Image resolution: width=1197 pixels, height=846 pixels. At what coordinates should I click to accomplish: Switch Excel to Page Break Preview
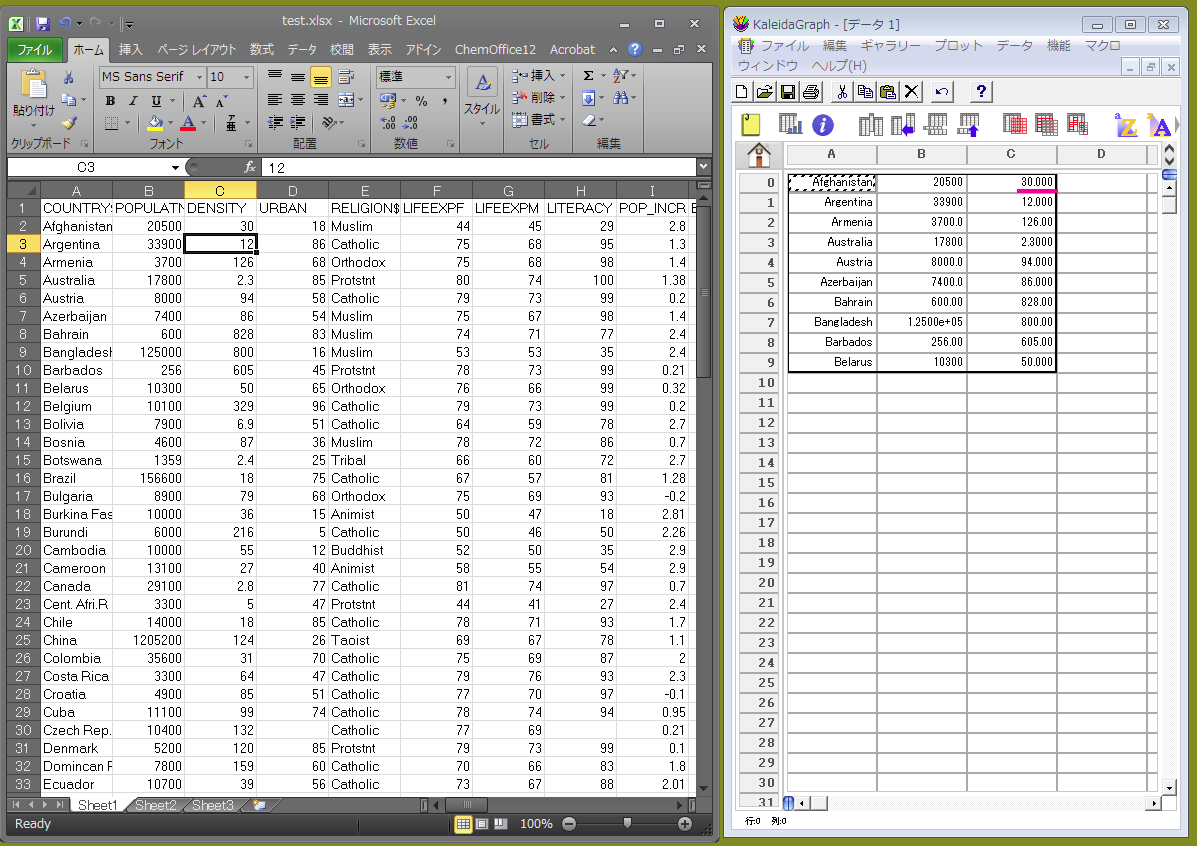click(x=501, y=824)
